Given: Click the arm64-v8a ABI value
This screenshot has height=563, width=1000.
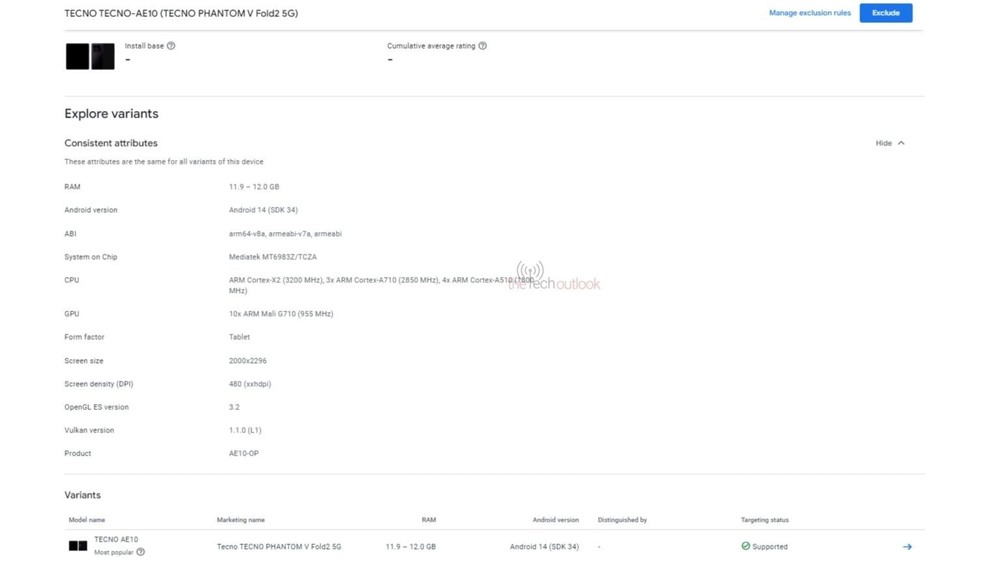Looking at the screenshot, I should (285, 234).
